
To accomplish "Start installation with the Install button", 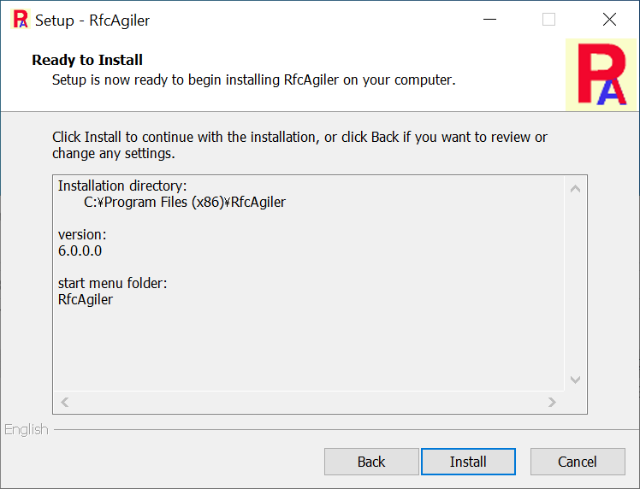I will pos(468,462).
